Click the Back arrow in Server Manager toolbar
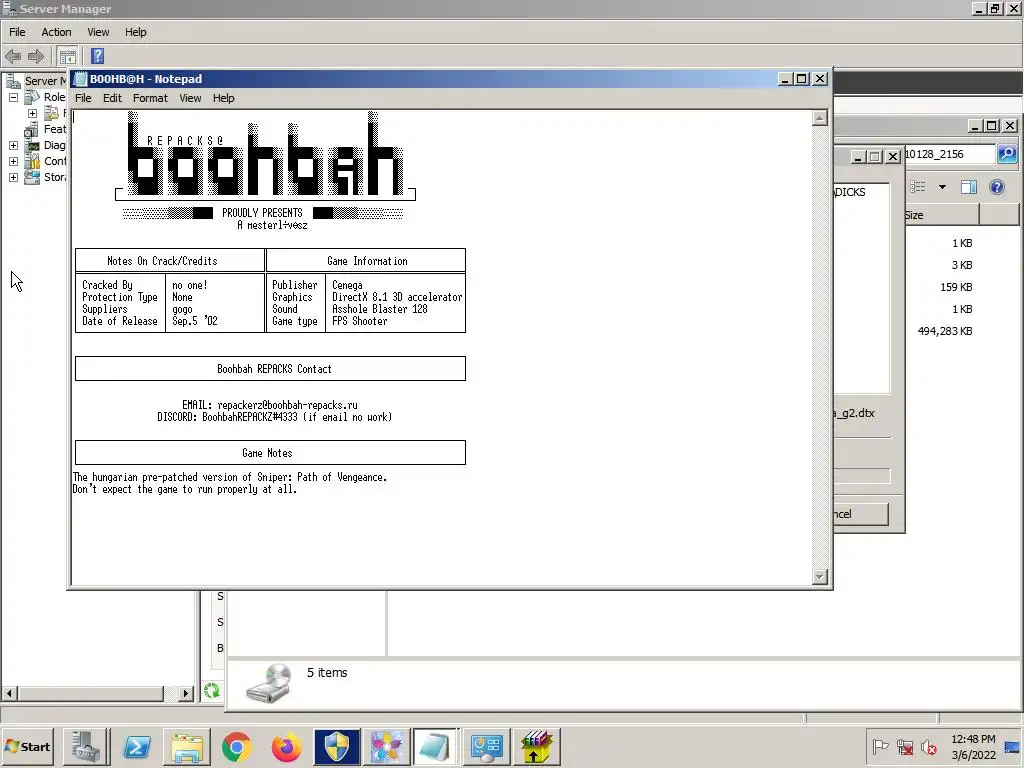Viewport: 1024px width, 768px height. pos(13,56)
